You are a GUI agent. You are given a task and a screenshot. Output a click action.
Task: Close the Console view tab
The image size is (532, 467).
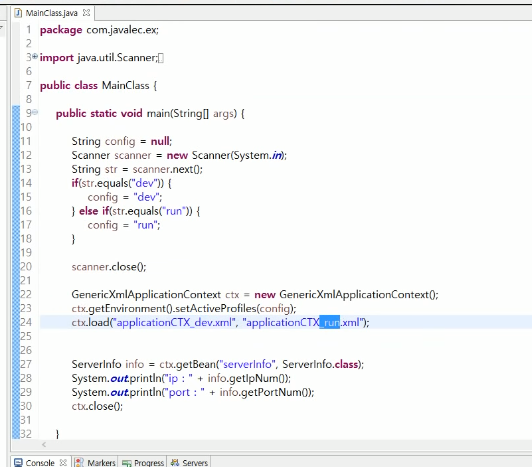[63, 462]
